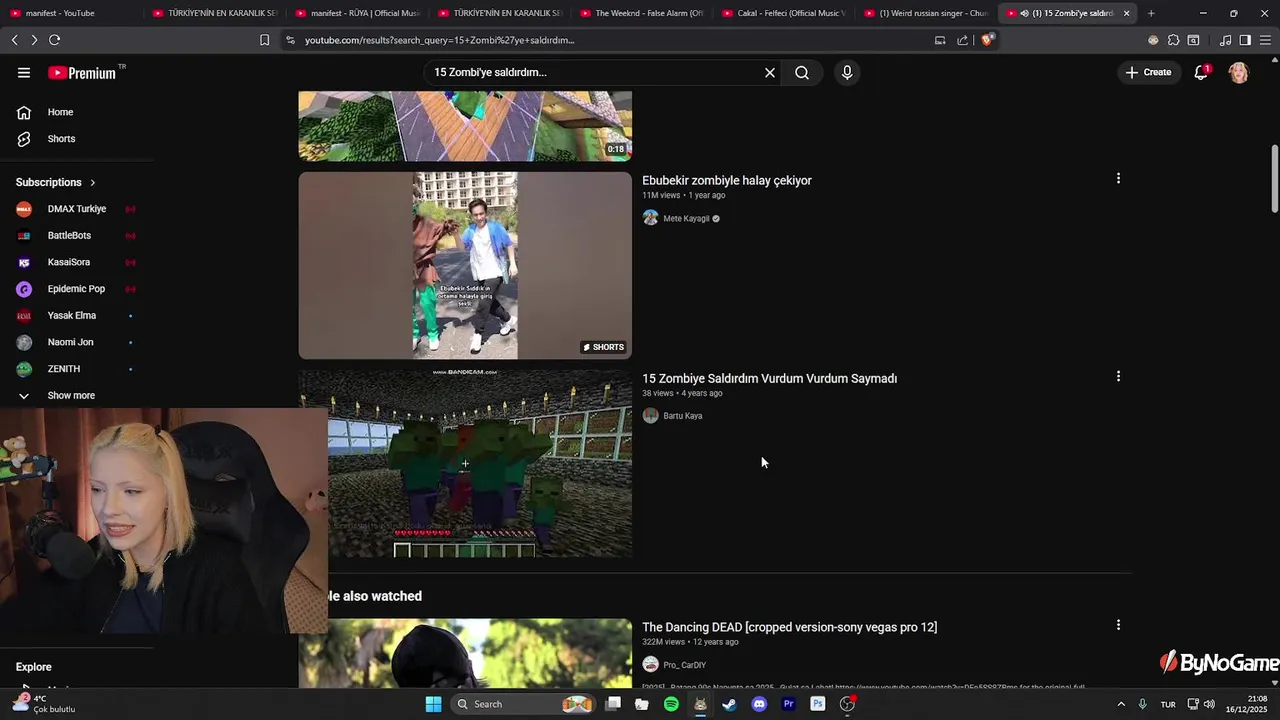
Task: Switch to the manifest - YouTube tab
Action: coord(70,13)
